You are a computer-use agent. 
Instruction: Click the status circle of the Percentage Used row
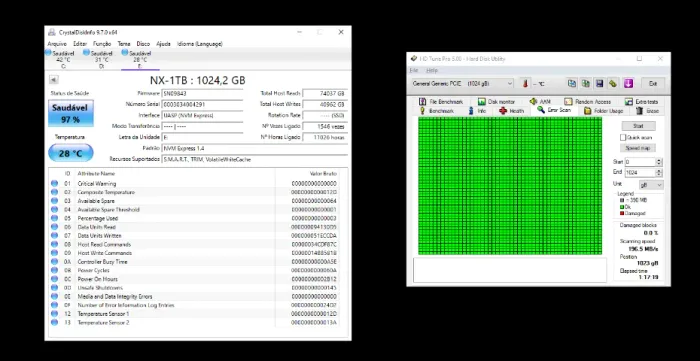point(54,218)
